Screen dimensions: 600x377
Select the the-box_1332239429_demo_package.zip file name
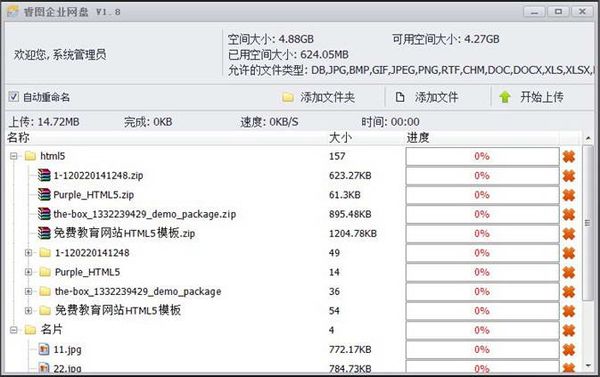click(x=144, y=214)
